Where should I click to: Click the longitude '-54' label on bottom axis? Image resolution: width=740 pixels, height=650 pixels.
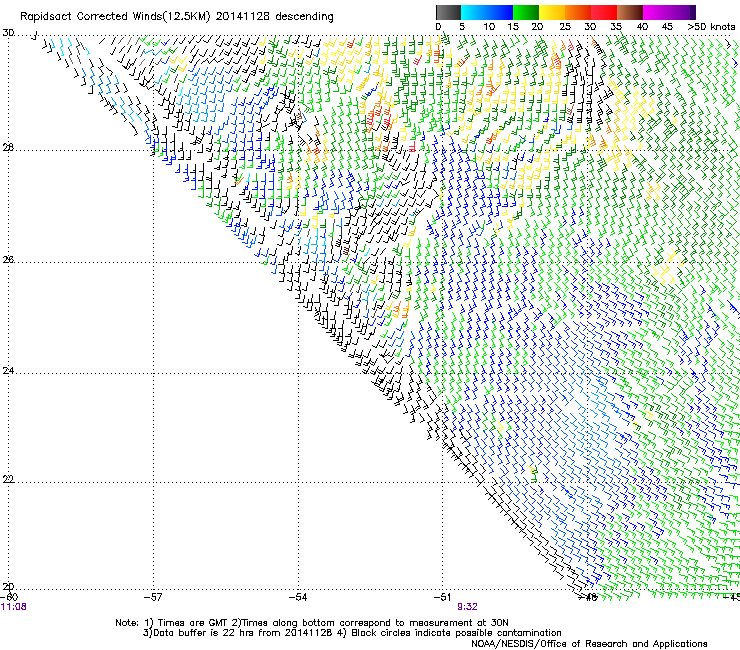coord(298,597)
